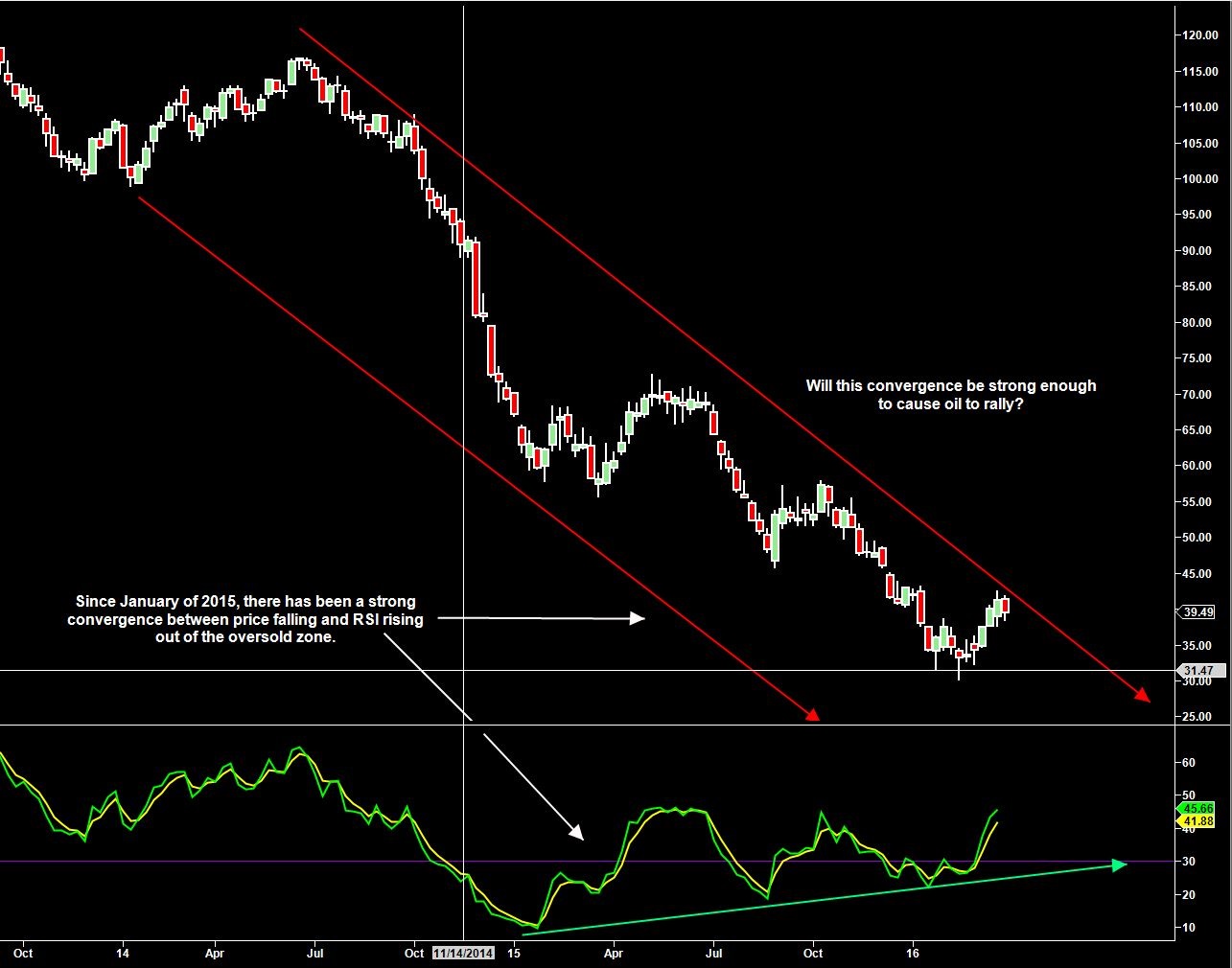1232x968 pixels.
Task: Click the diagonal white arrowhead pointing at RSI
Action: pyautogui.click(x=576, y=832)
